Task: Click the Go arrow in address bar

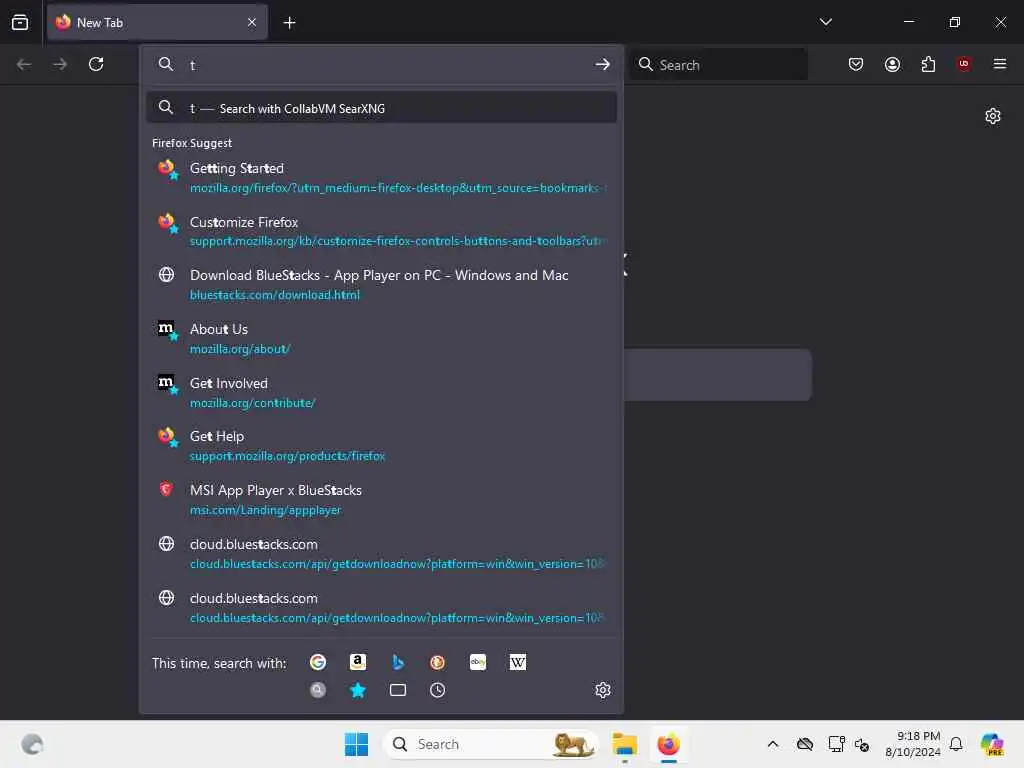Action: 602,64
